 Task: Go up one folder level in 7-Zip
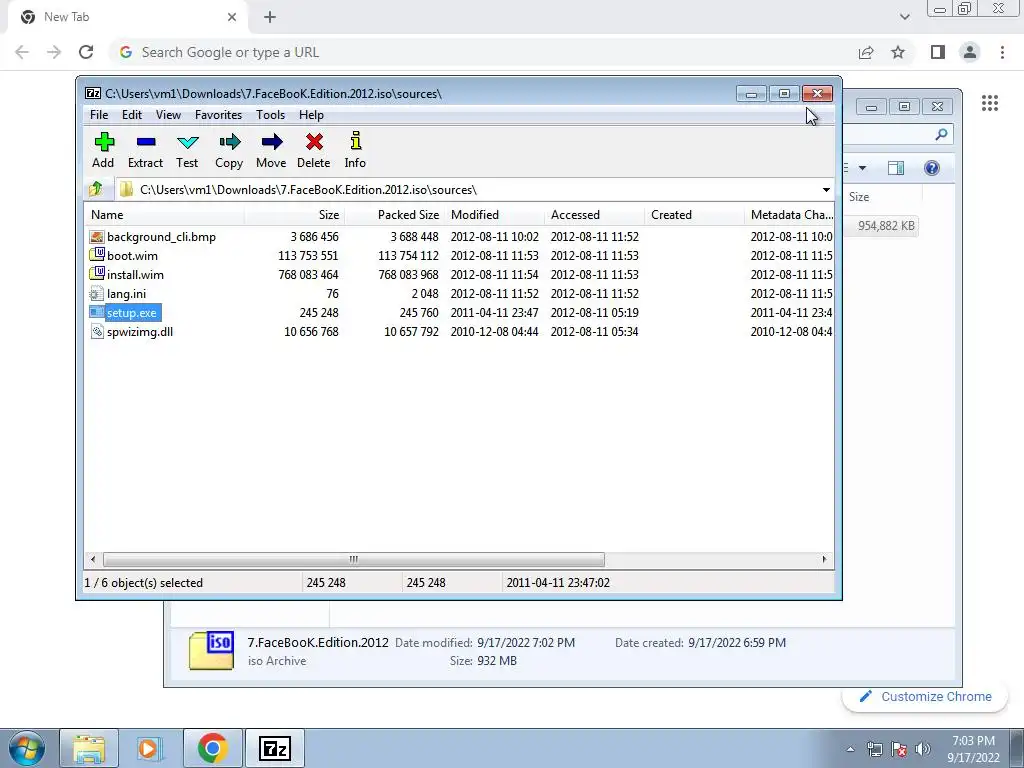[96, 189]
